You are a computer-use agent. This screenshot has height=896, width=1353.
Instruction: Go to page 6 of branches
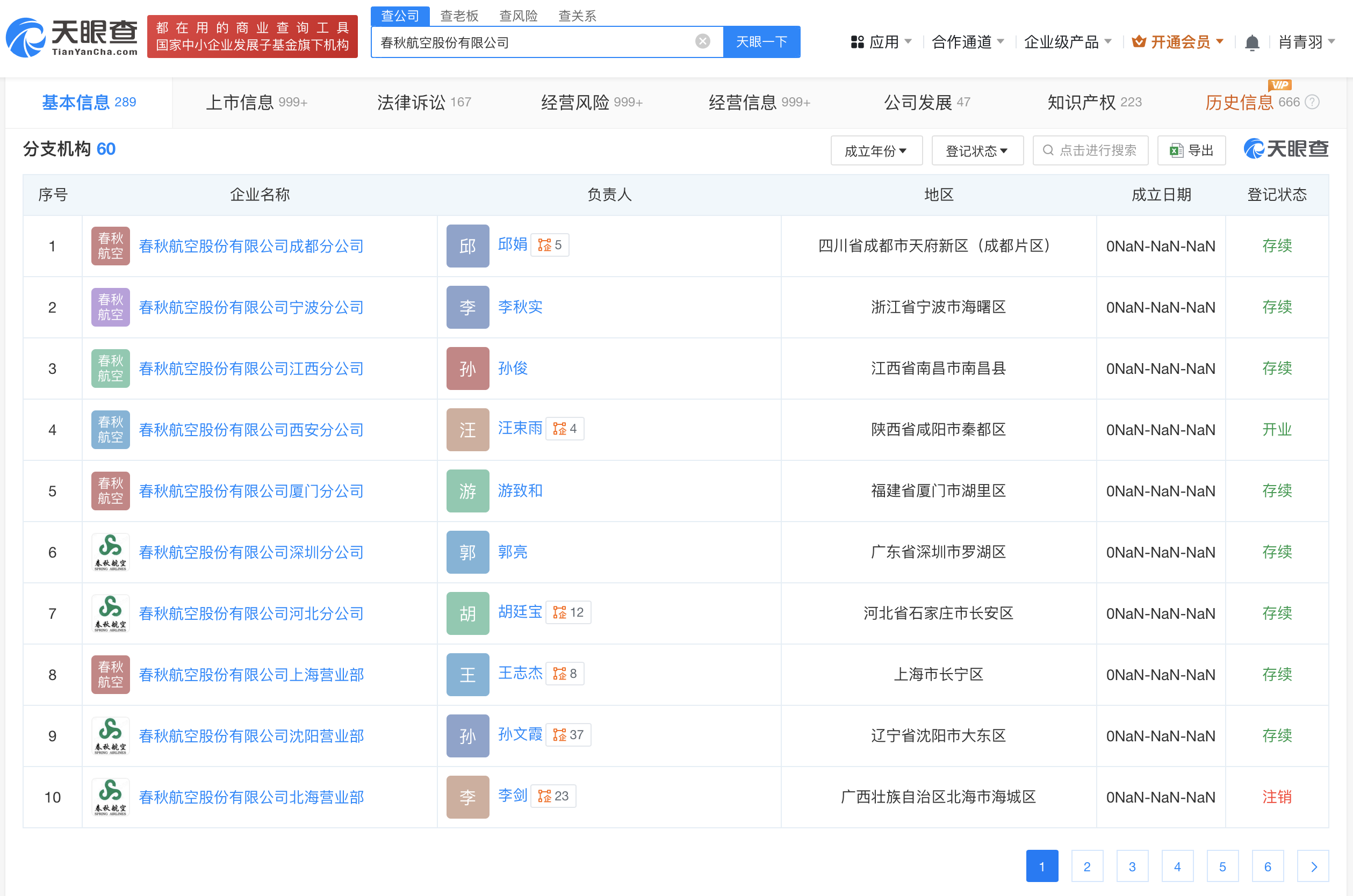[x=1267, y=866]
